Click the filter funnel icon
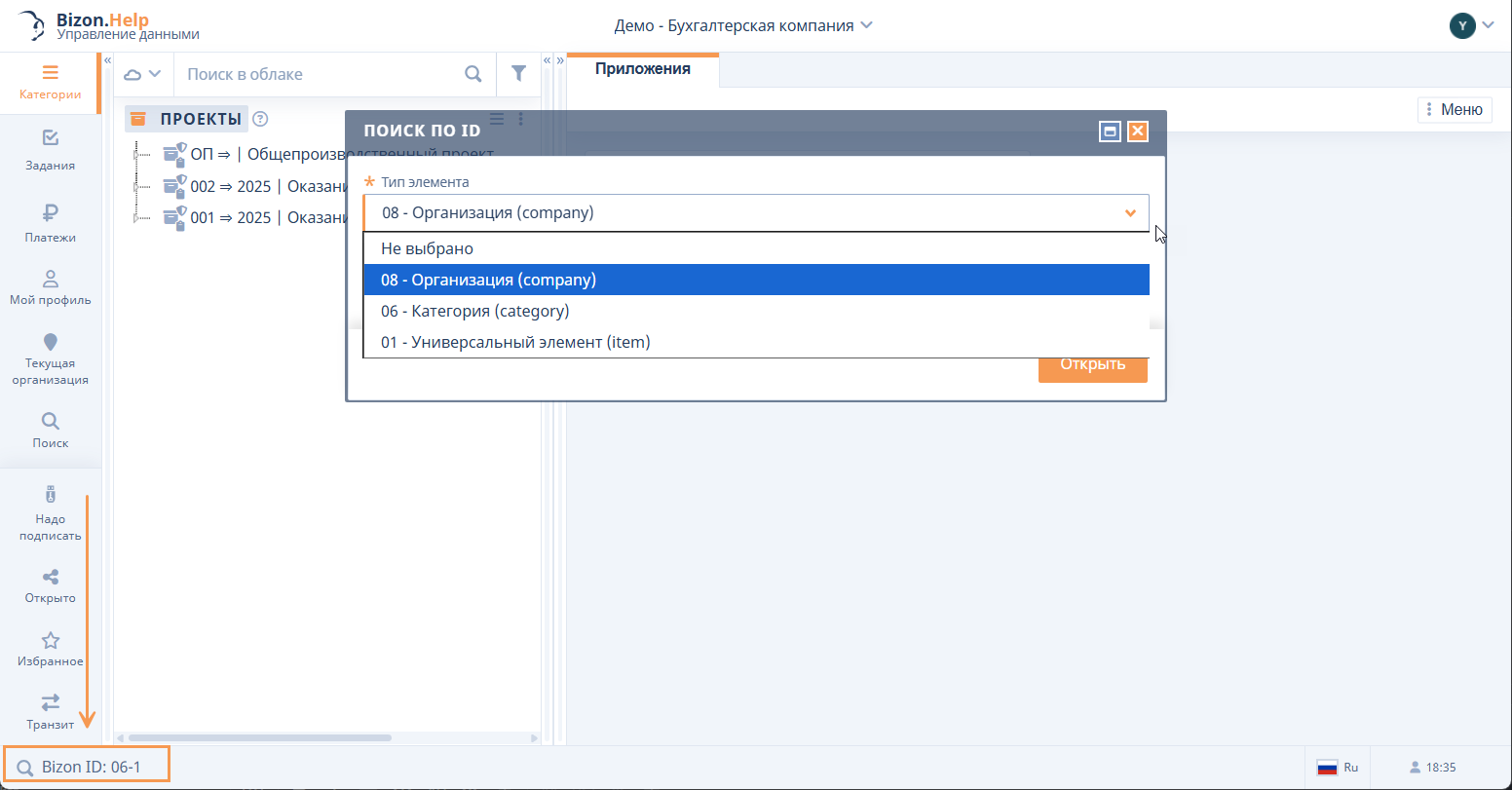Screen dimensions: 1512x790 (518, 74)
